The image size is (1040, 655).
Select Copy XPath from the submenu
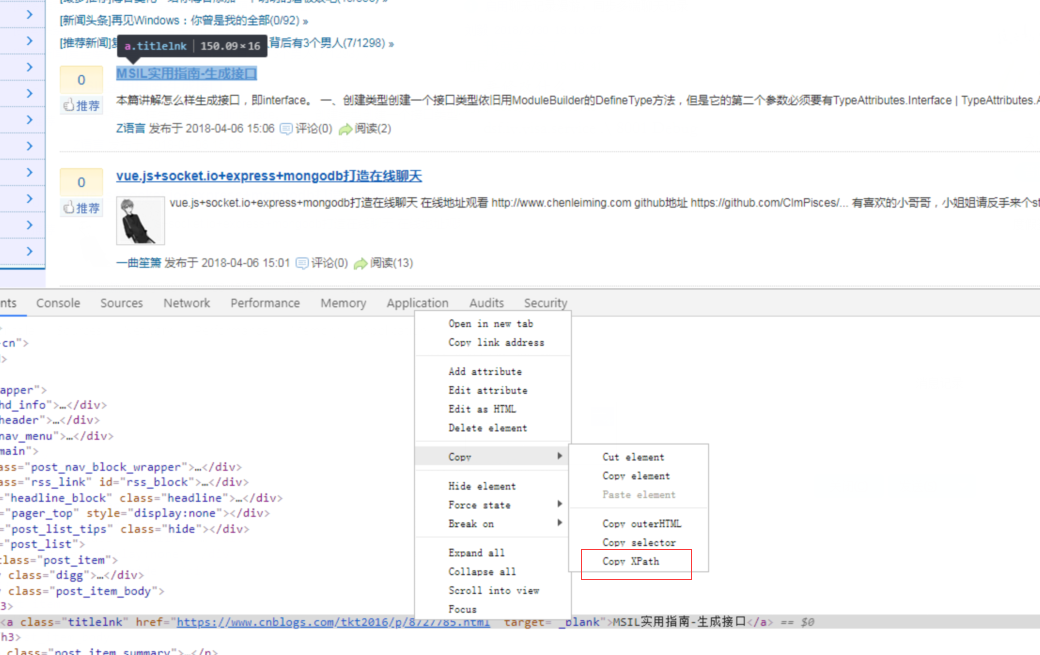pyautogui.click(x=631, y=561)
